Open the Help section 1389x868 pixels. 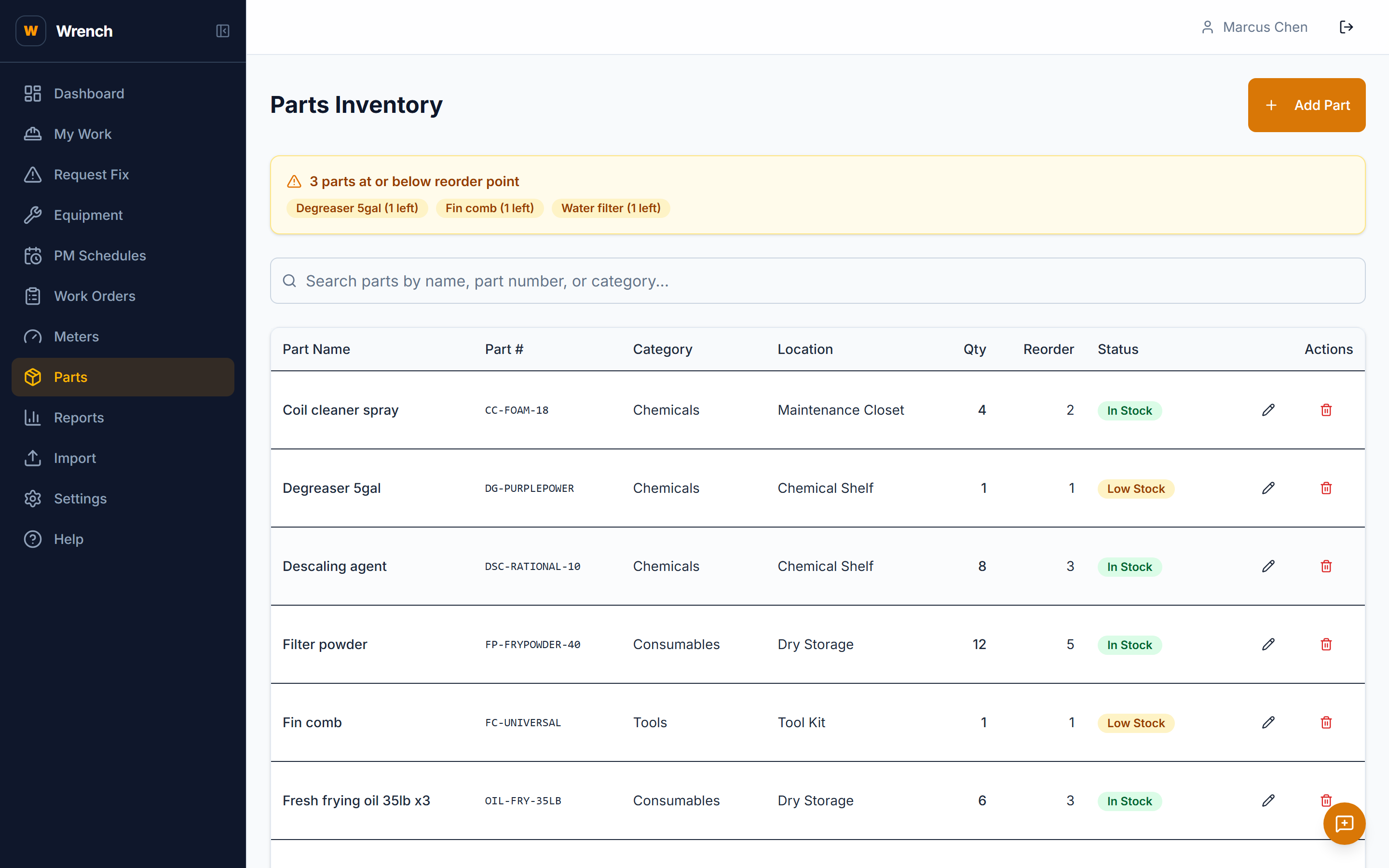[68, 539]
